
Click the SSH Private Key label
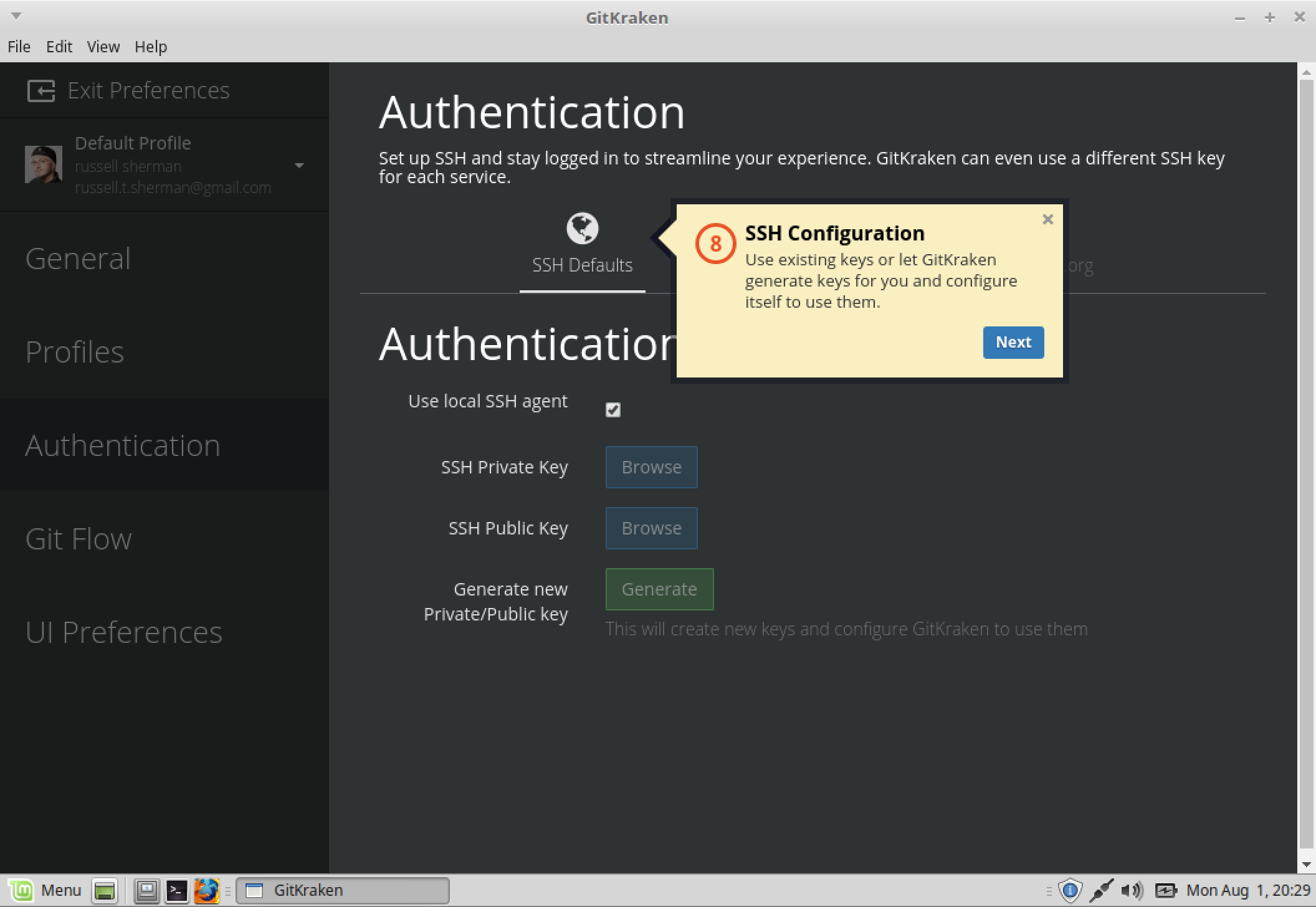tap(504, 467)
